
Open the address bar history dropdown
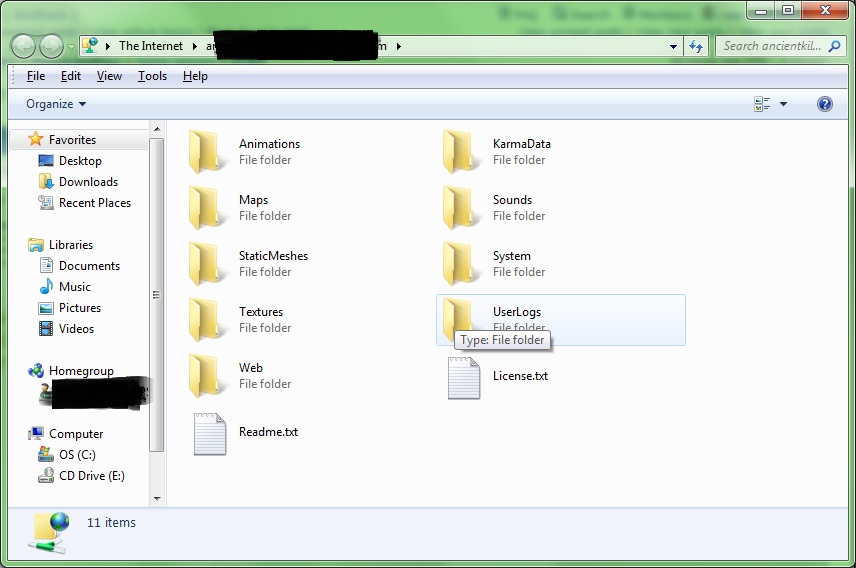[x=673, y=46]
